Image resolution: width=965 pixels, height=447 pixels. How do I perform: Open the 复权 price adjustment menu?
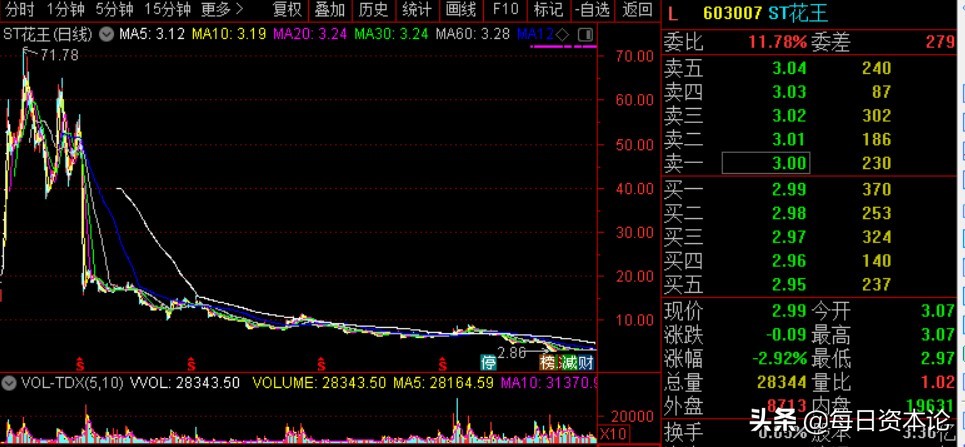287,9
